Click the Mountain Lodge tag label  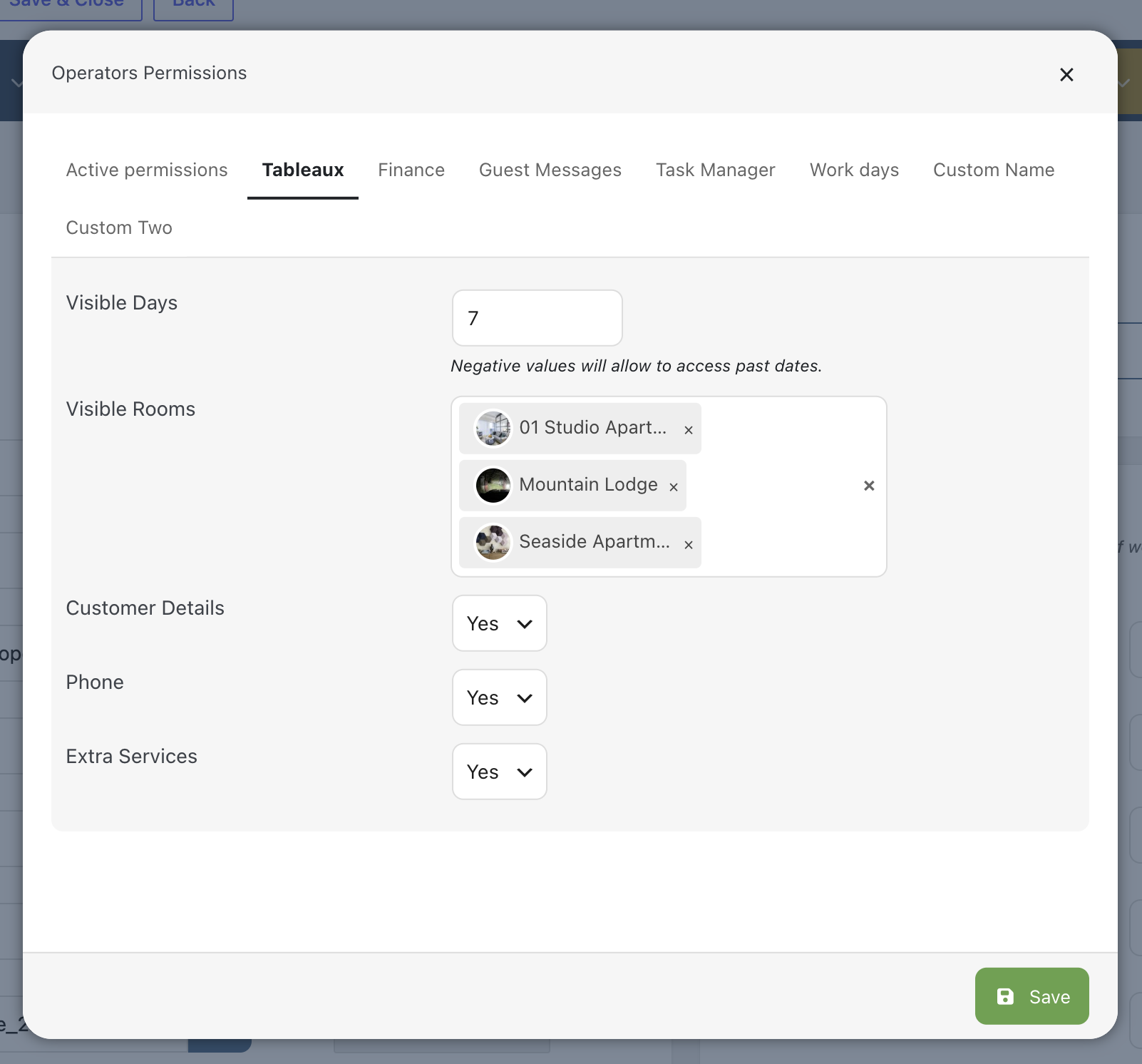pyautogui.click(x=589, y=484)
